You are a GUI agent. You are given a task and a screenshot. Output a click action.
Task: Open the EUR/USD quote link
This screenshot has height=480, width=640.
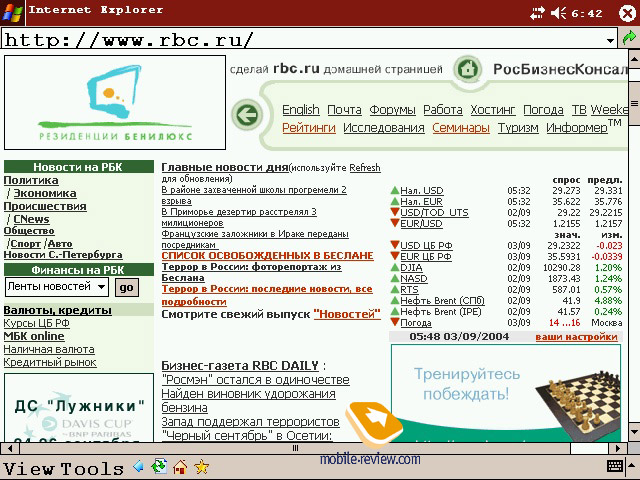[421, 224]
